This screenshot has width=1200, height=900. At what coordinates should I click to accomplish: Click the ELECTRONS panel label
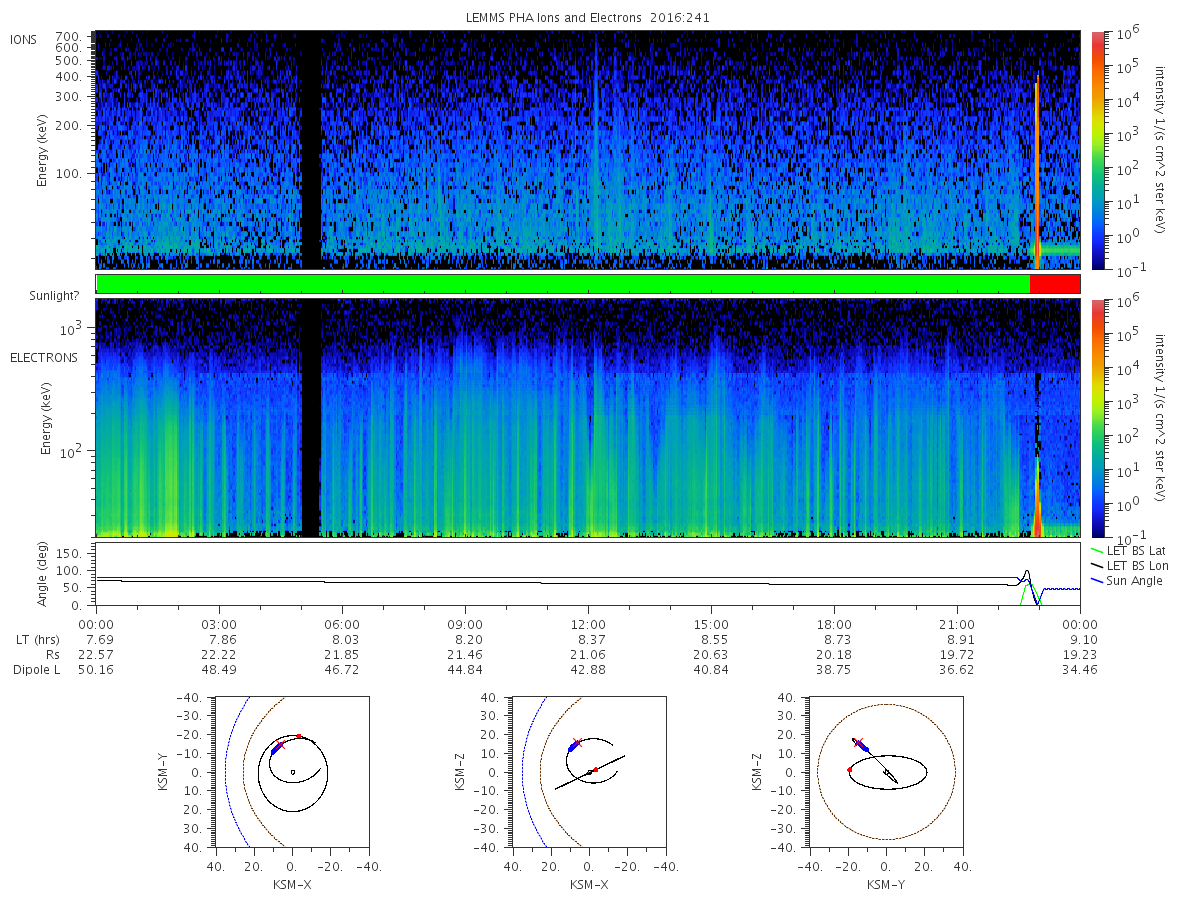click(x=44, y=357)
